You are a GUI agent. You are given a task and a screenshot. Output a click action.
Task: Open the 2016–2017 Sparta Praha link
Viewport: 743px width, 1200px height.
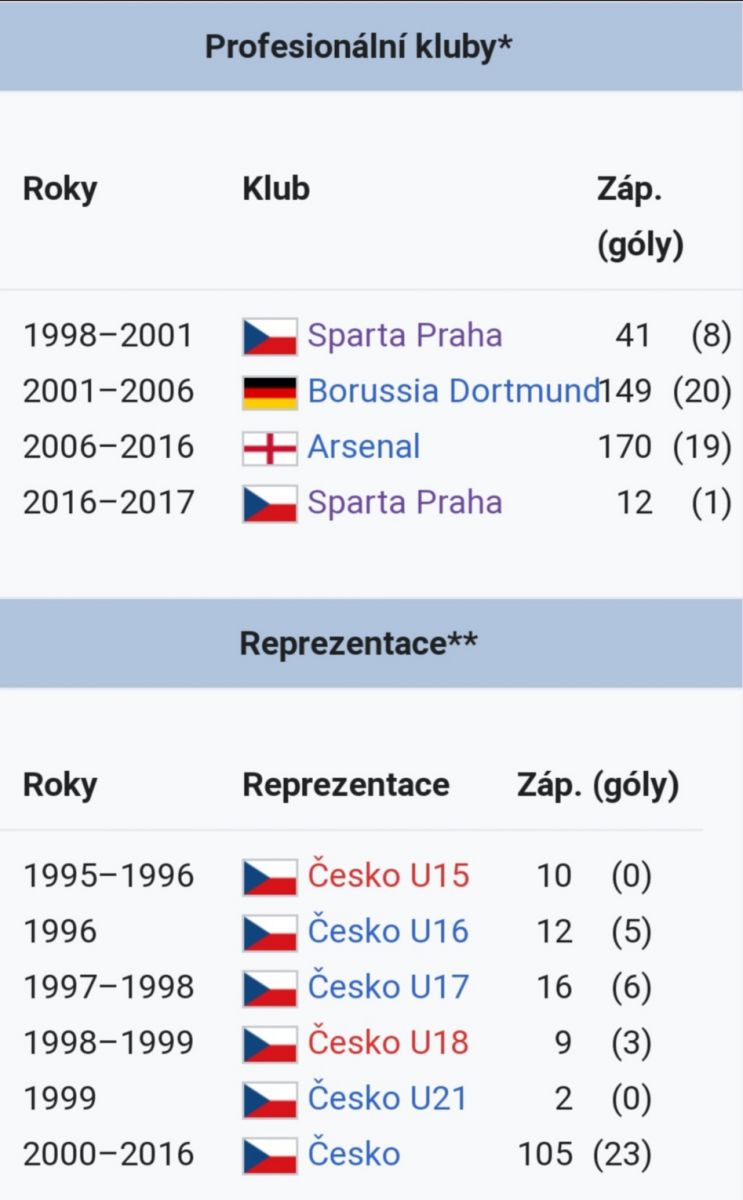tap(405, 502)
